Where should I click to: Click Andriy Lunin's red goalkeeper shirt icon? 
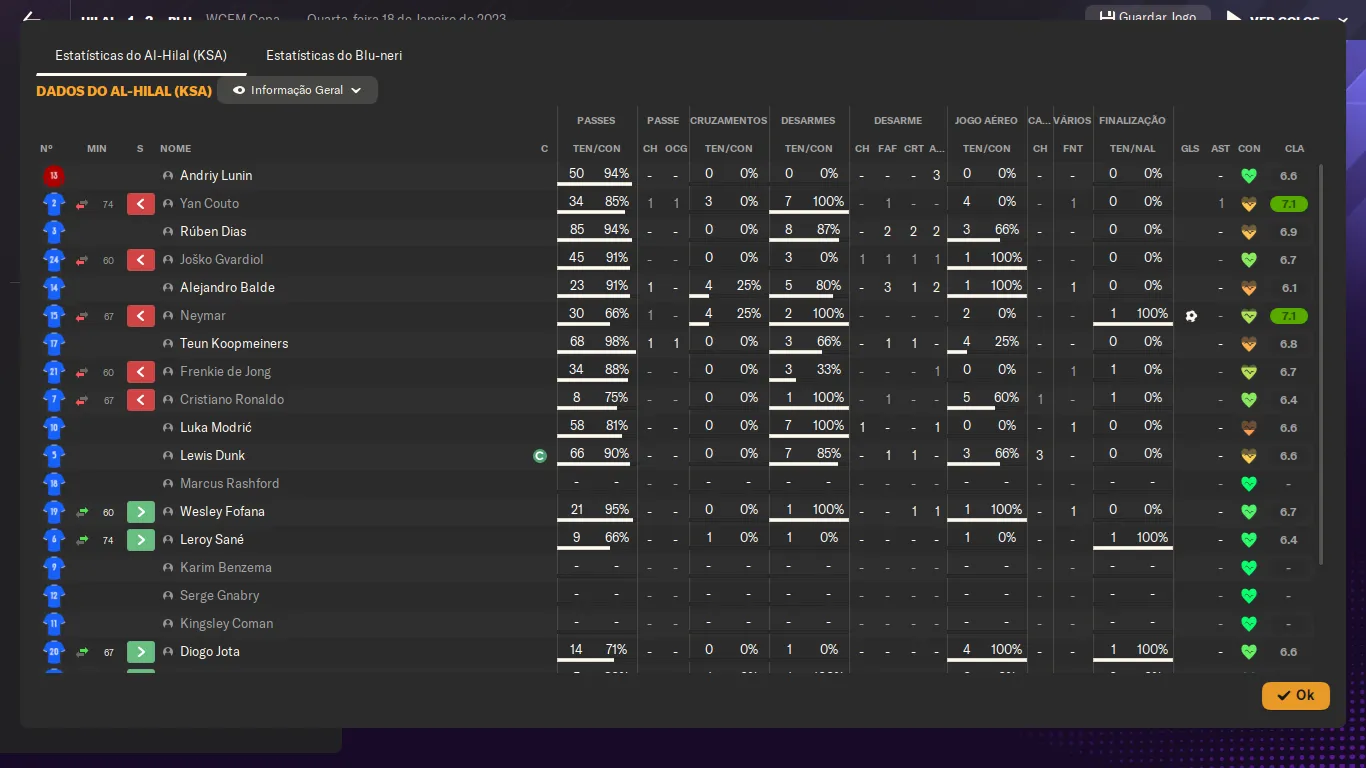[53, 176]
